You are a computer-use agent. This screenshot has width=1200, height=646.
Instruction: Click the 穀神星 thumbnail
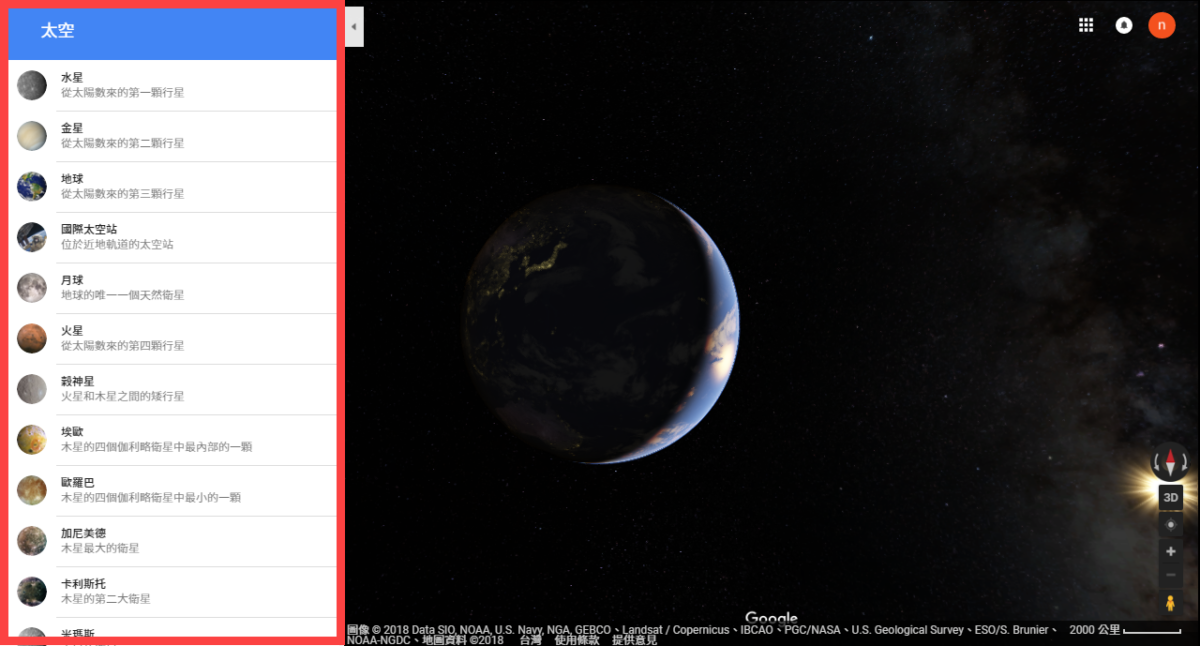32,389
